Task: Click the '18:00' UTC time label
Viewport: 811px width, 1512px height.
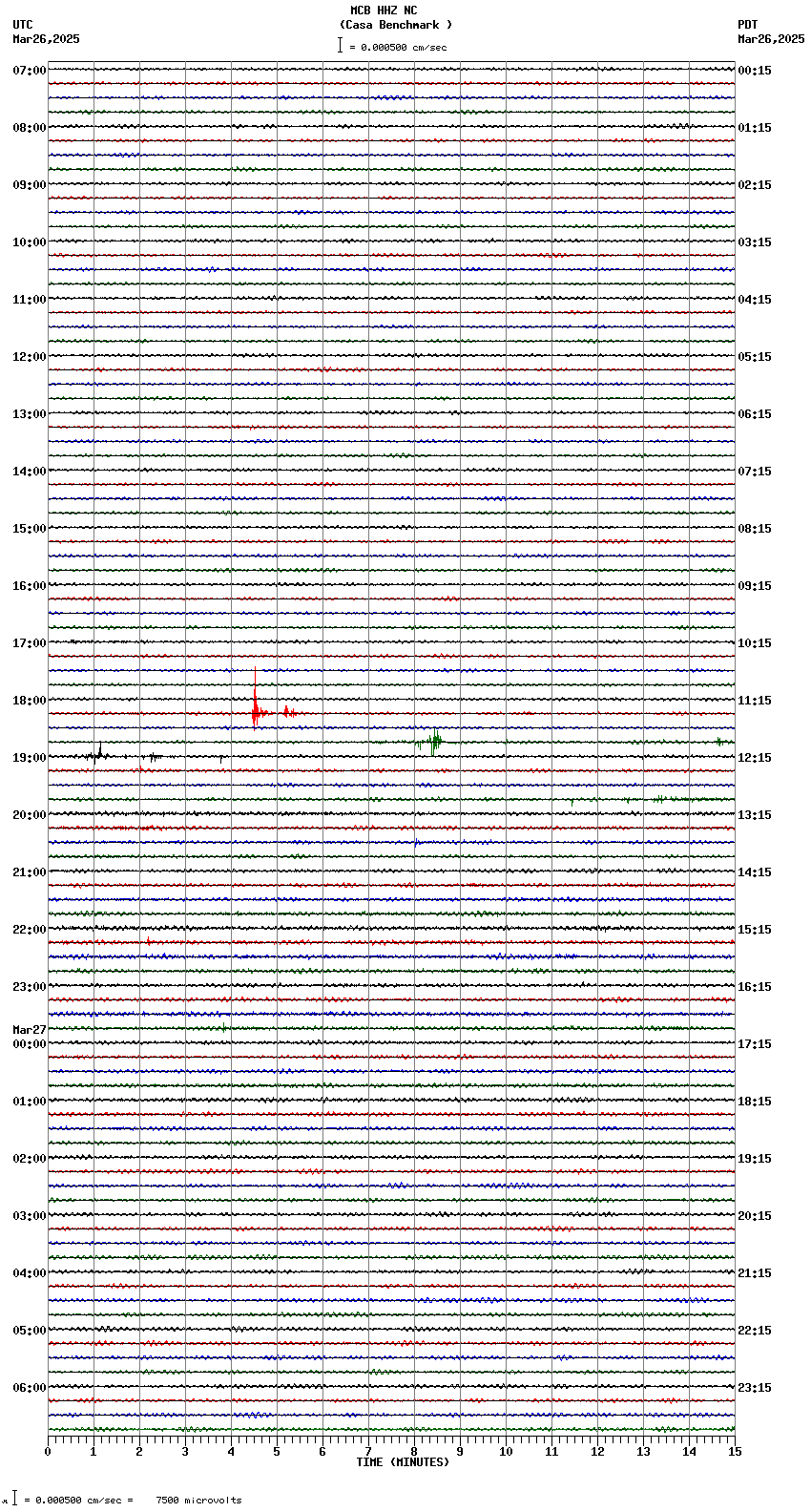Action: tap(30, 701)
